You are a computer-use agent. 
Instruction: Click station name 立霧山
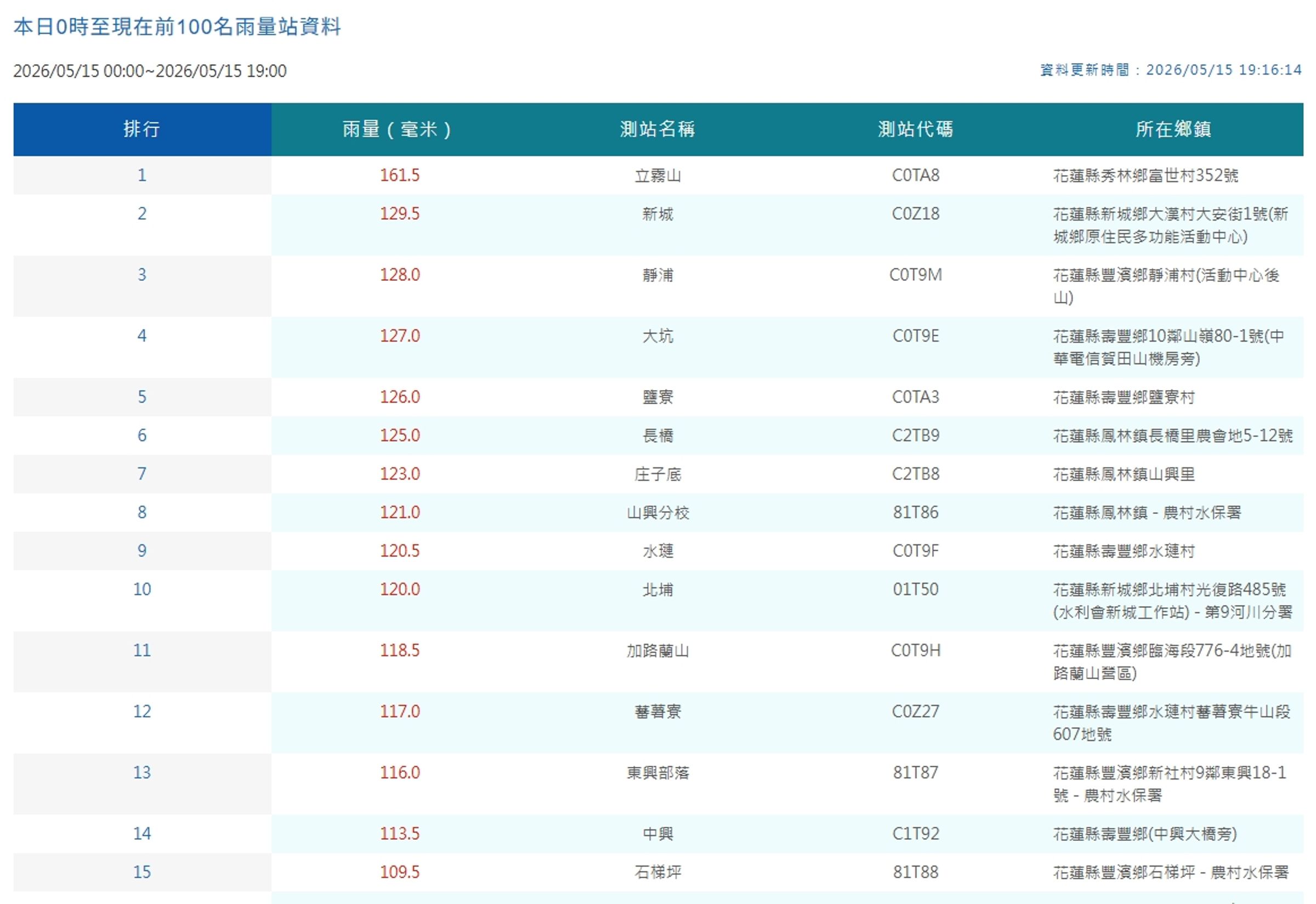pyautogui.click(x=657, y=176)
